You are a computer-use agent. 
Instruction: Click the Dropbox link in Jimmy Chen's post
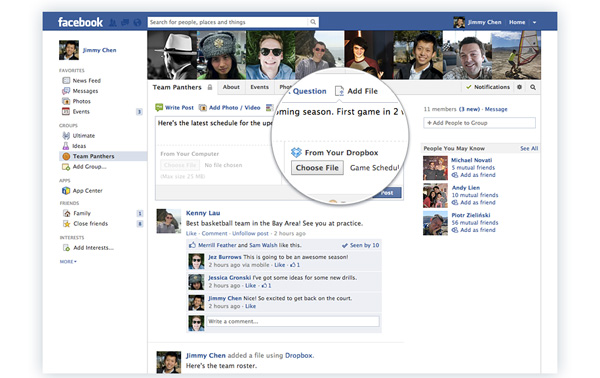[x=299, y=355]
